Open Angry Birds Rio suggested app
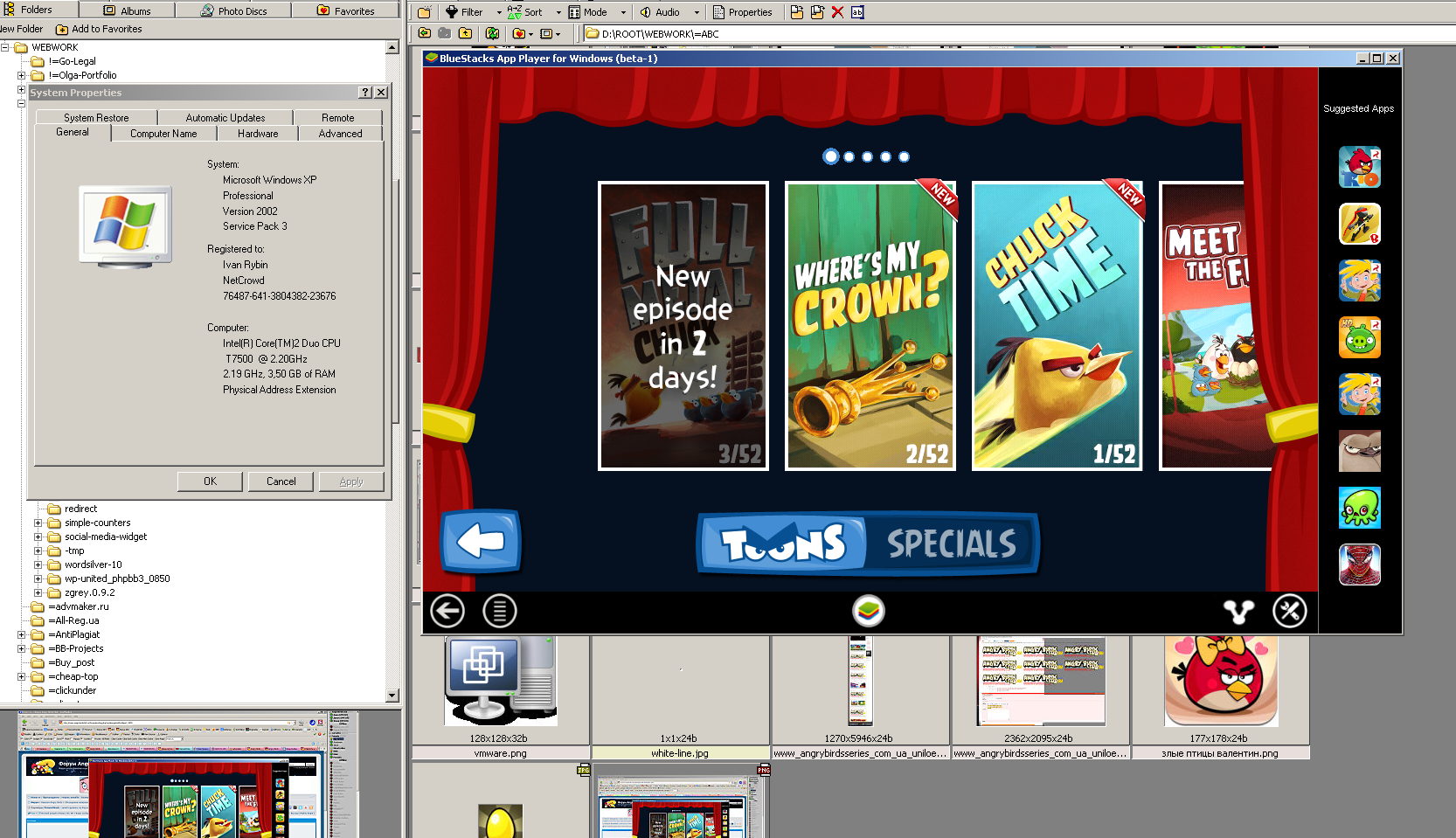This screenshot has width=1456, height=838. [1360, 167]
